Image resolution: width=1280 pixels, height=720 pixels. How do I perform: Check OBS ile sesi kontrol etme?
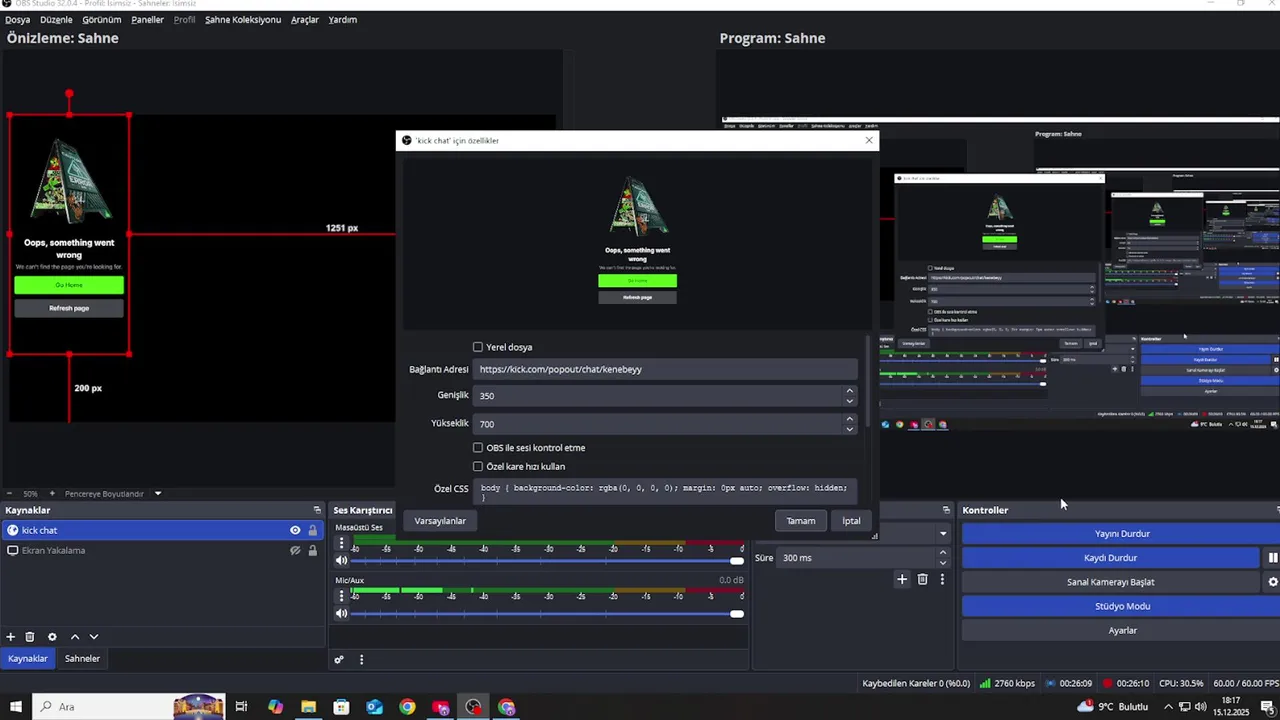pyautogui.click(x=478, y=448)
